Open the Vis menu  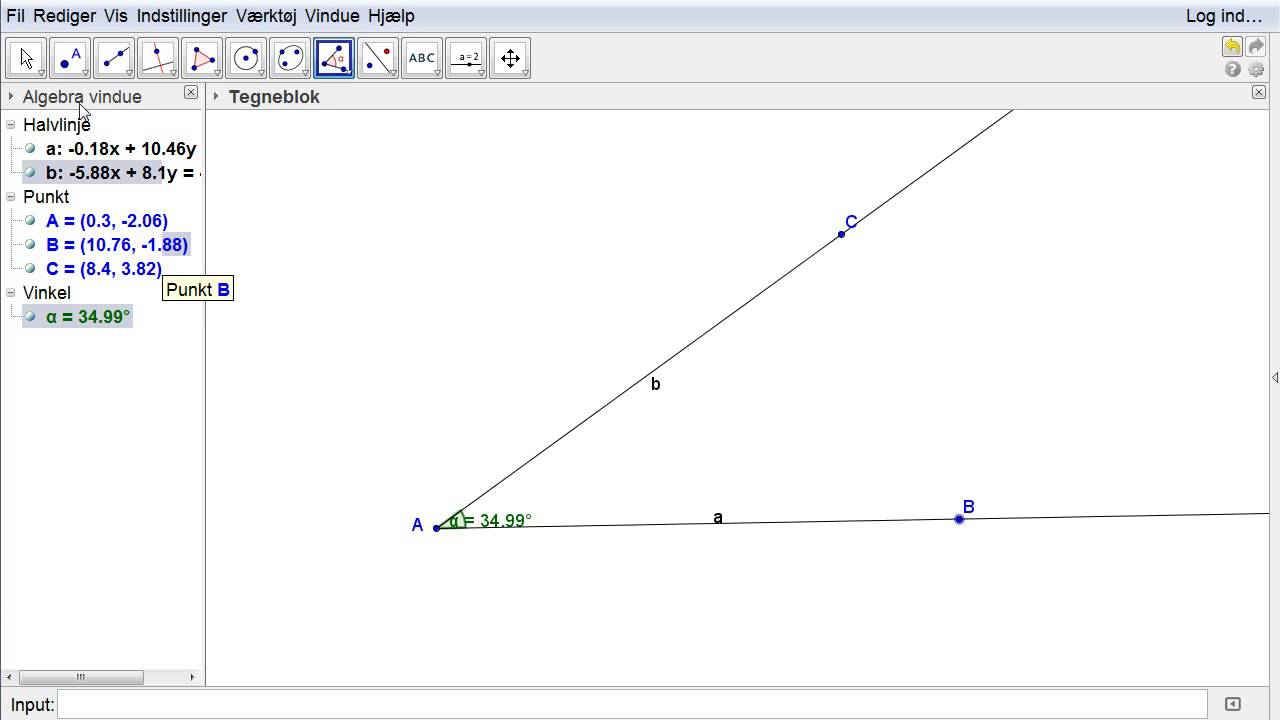tap(116, 16)
